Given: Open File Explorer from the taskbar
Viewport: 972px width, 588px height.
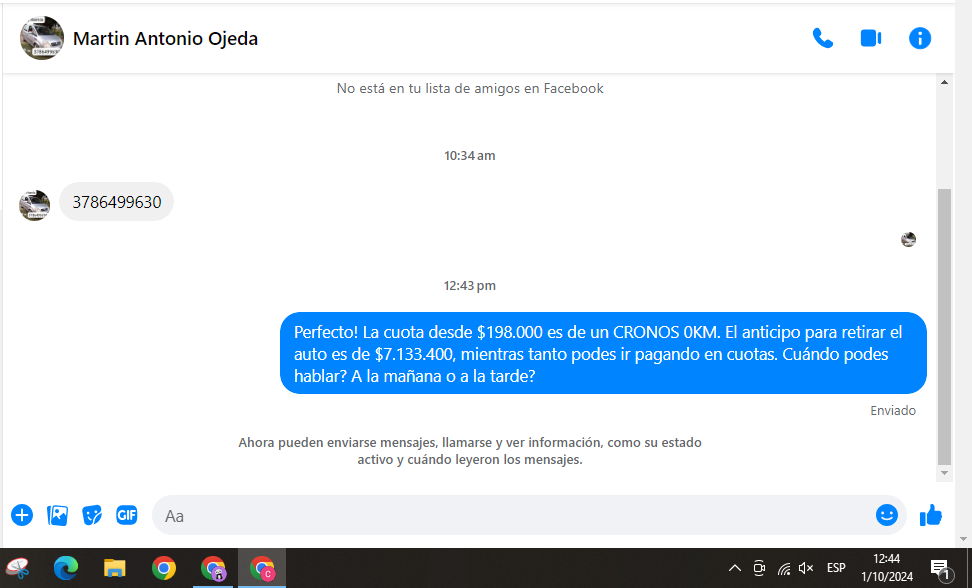Looking at the screenshot, I should pyautogui.click(x=115, y=568).
